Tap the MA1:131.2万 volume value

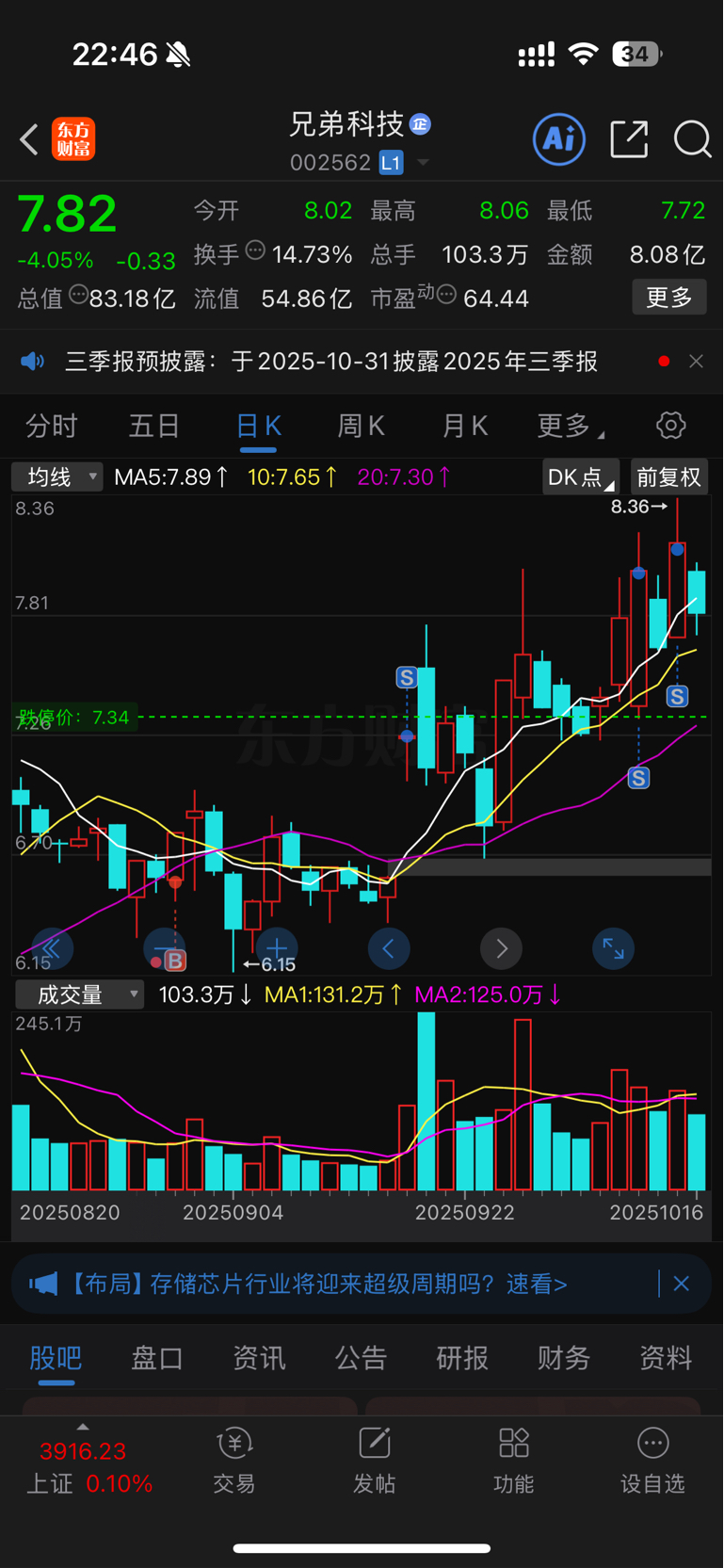tap(333, 994)
